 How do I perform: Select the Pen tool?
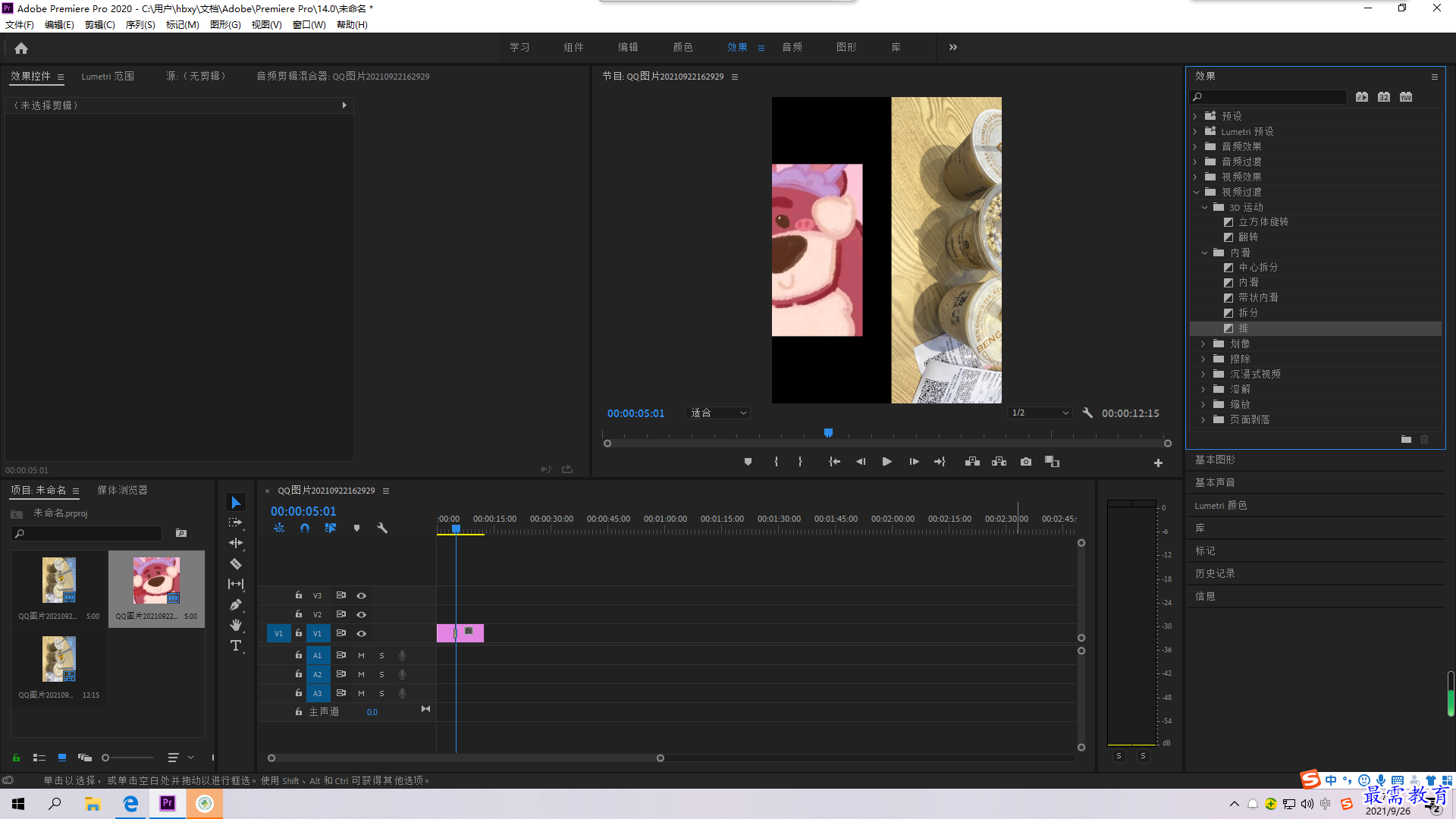tap(236, 604)
